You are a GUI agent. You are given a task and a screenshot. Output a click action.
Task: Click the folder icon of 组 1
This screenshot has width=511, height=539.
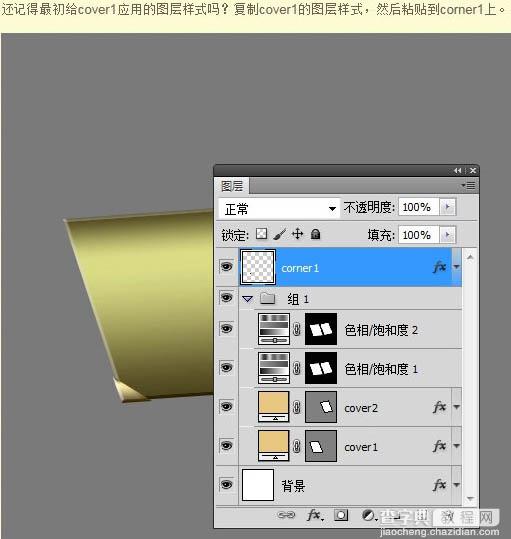[x=268, y=298]
